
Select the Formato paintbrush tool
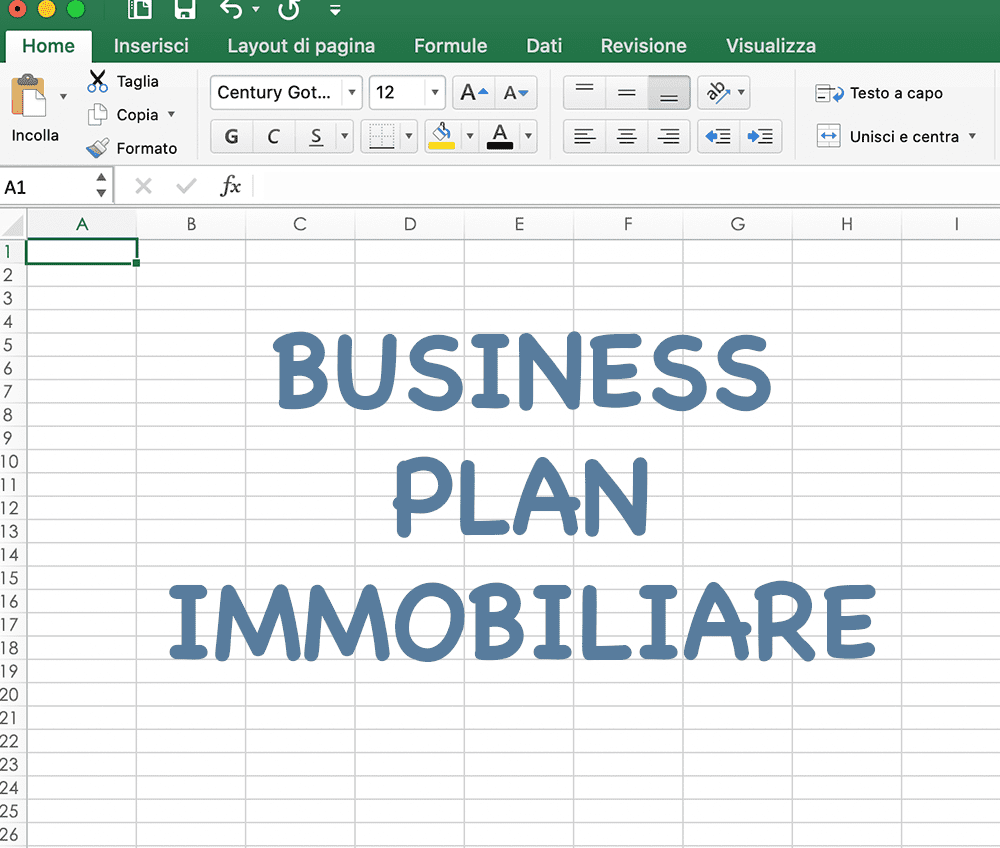[98, 148]
